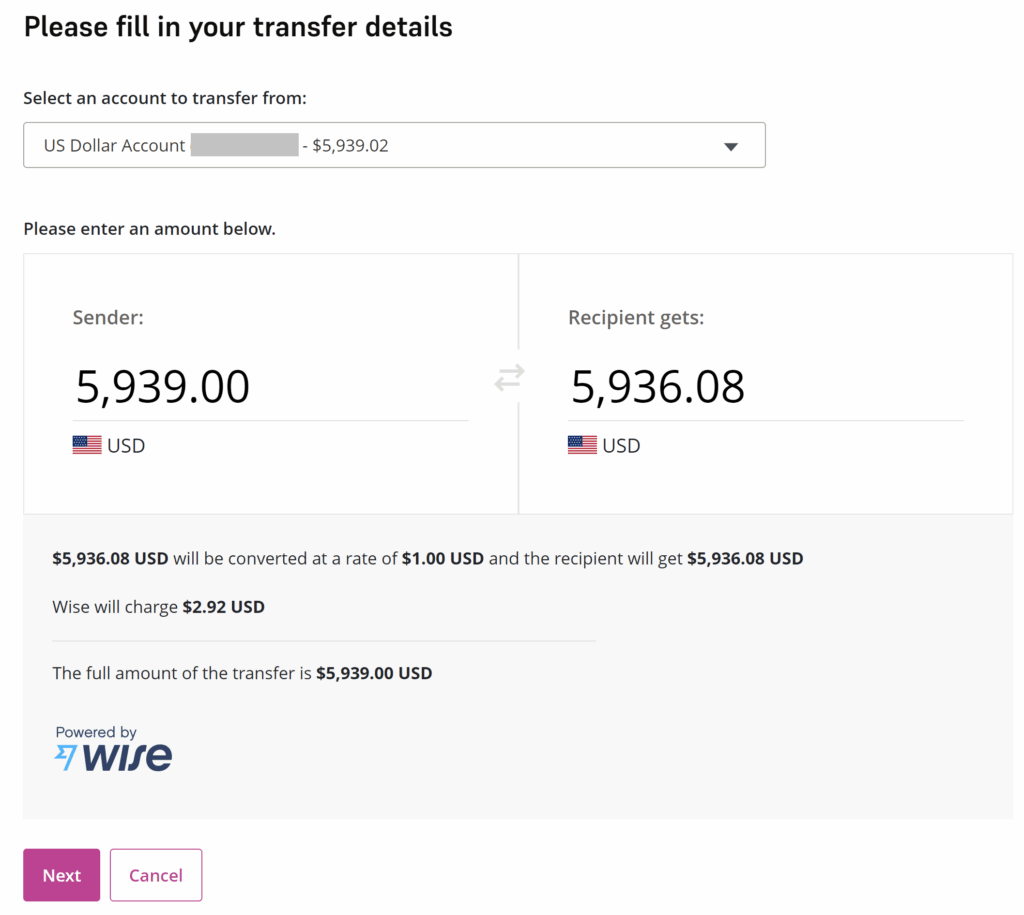Viewport: 1024px width, 915px height.
Task: Click the USD currency label under Sender
Action: (x=126, y=446)
